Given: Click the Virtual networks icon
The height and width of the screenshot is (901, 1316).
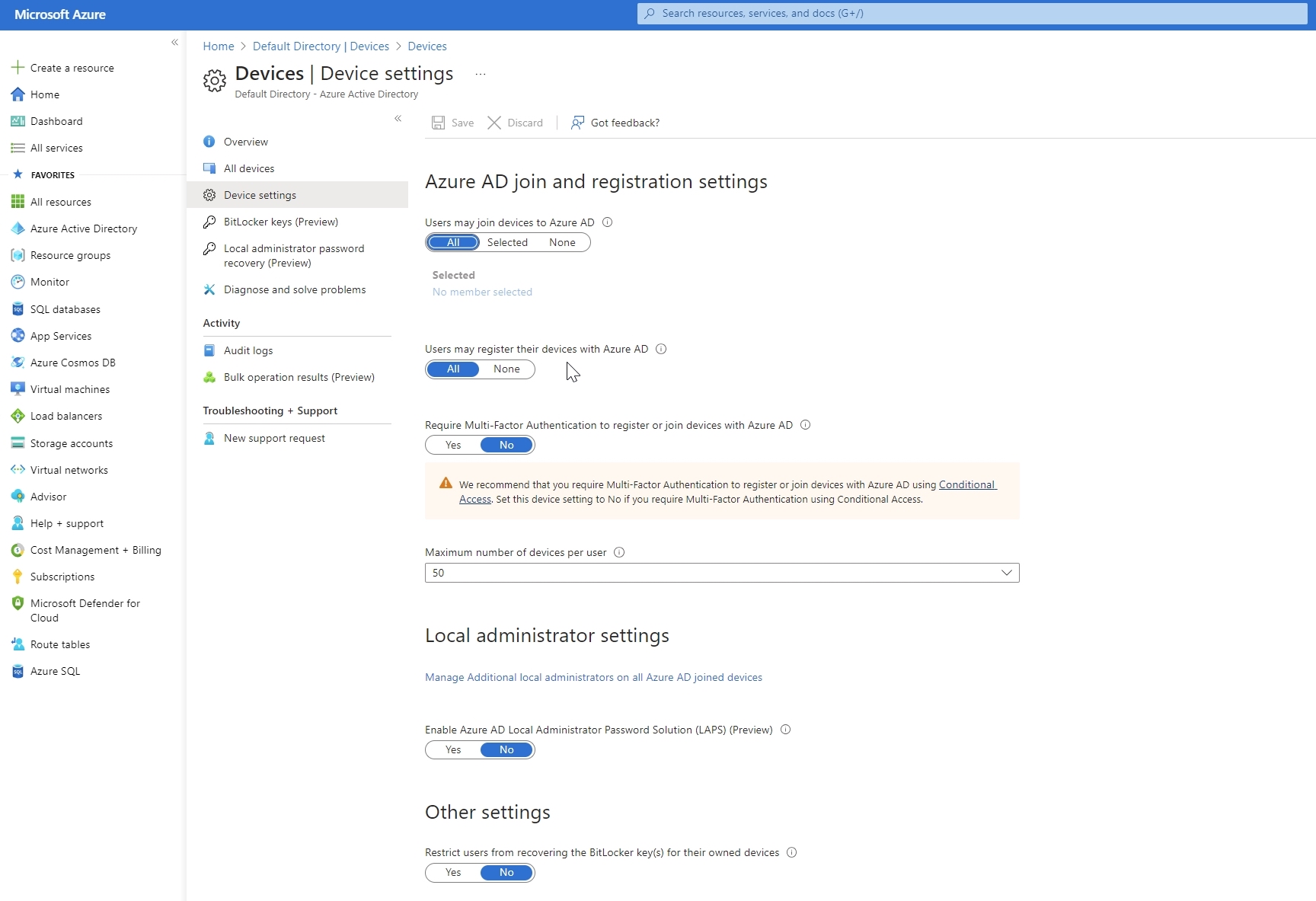Looking at the screenshot, I should pyautogui.click(x=18, y=470).
